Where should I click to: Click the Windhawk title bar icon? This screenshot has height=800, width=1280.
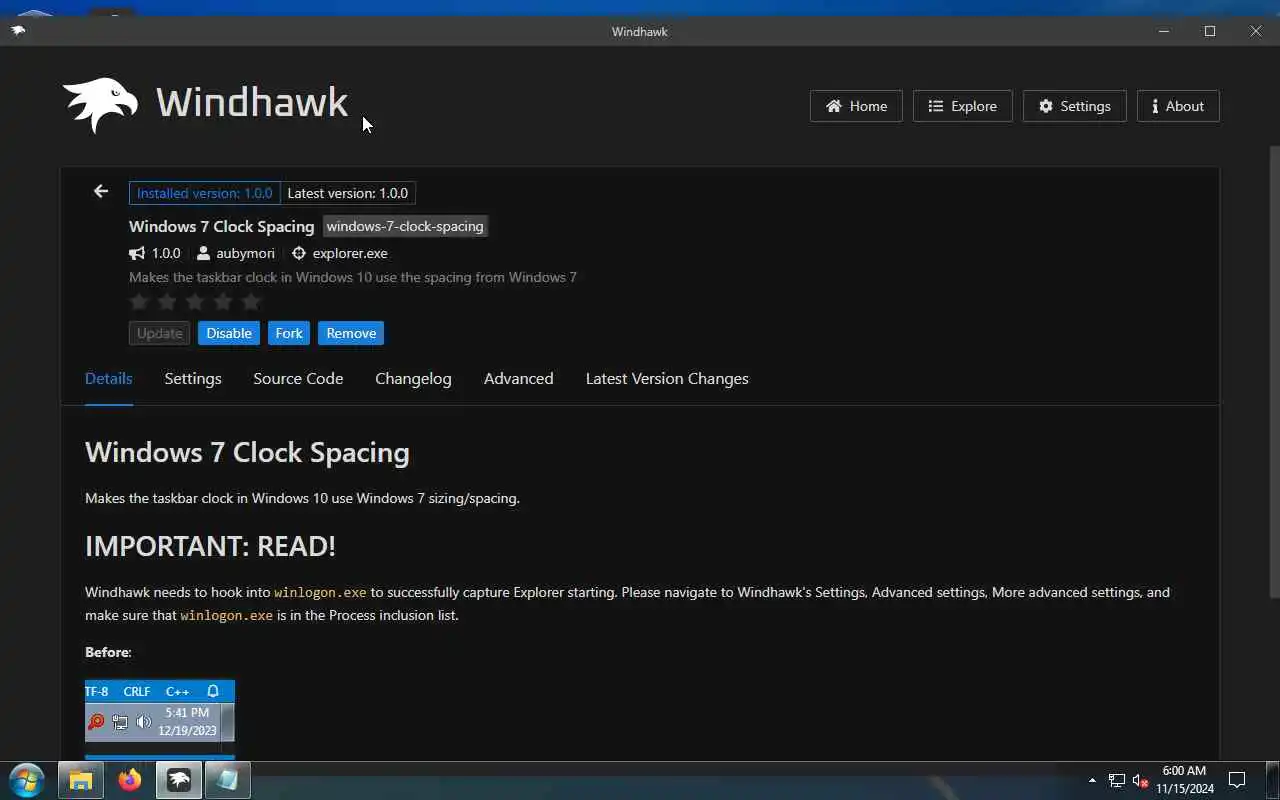coord(18,31)
